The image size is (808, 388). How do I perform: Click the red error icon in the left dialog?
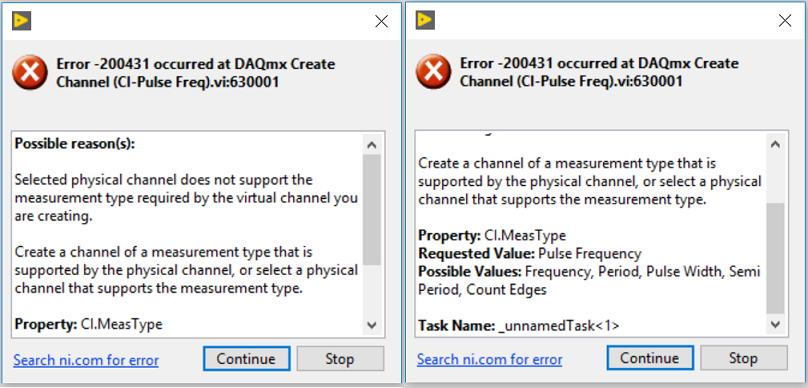[x=30, y=73]
